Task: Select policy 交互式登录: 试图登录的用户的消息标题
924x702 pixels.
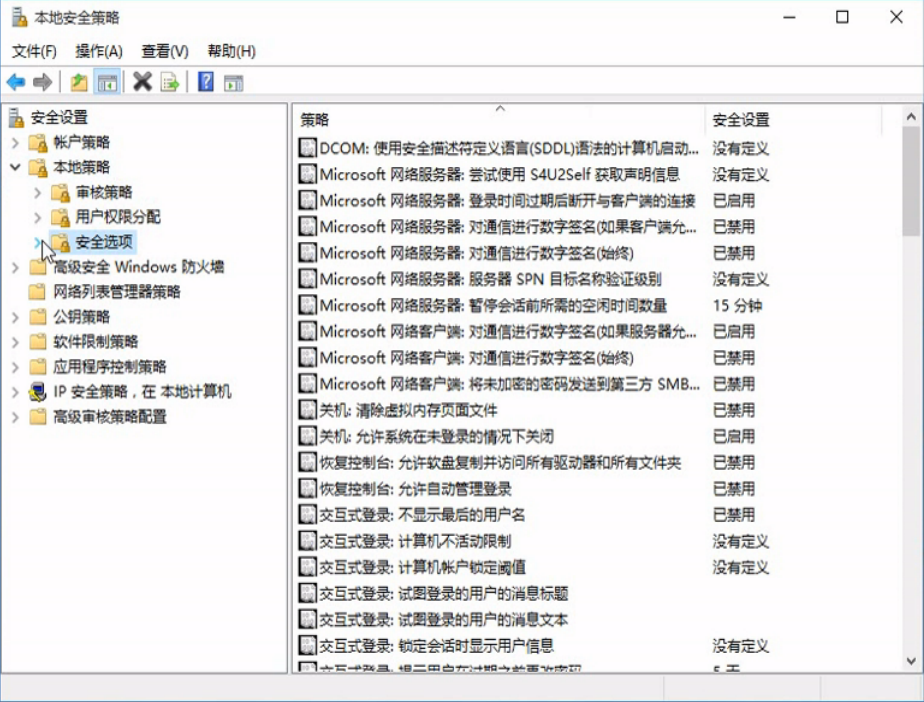Action: 443,593
